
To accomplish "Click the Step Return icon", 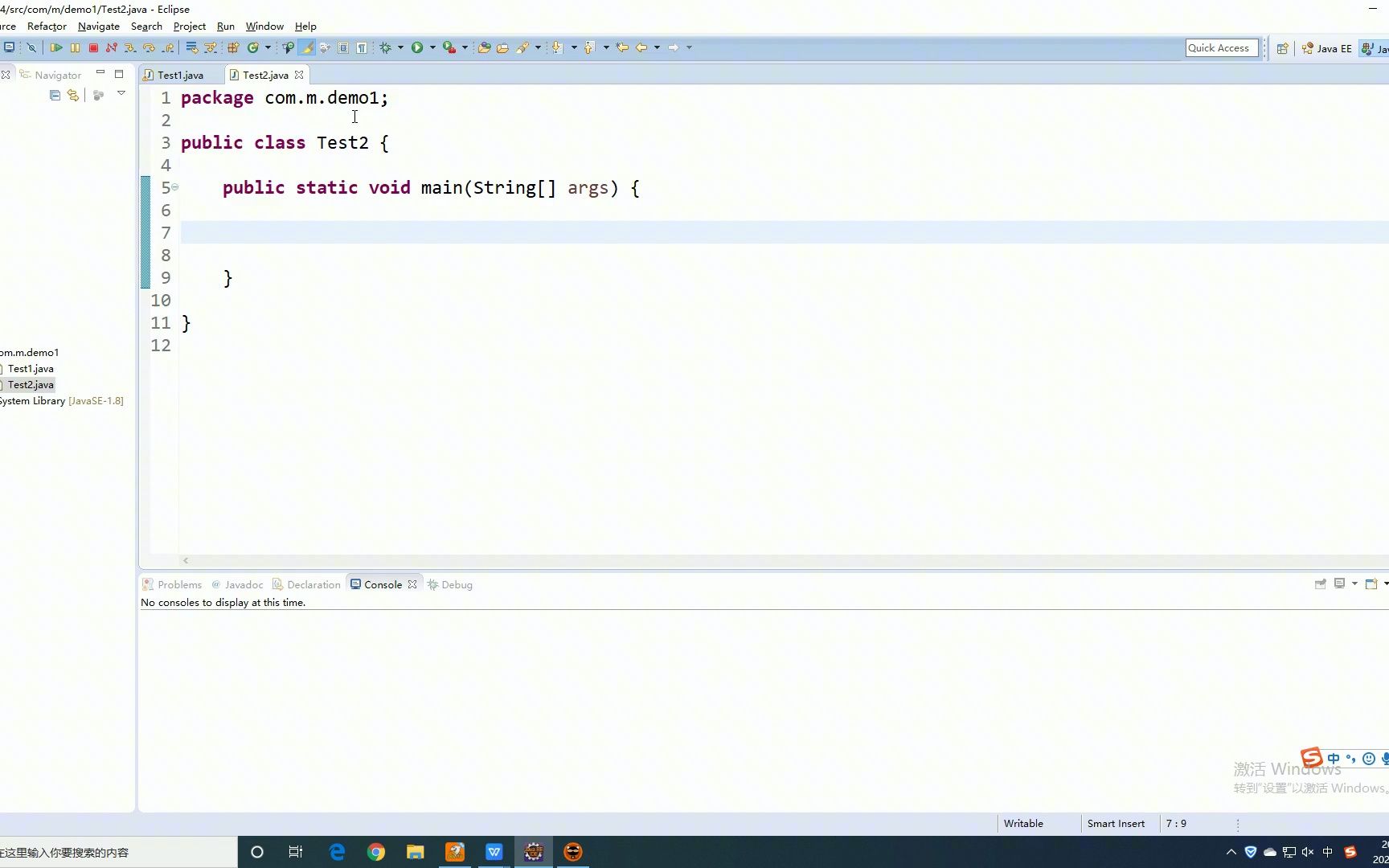I will point(168,48).
